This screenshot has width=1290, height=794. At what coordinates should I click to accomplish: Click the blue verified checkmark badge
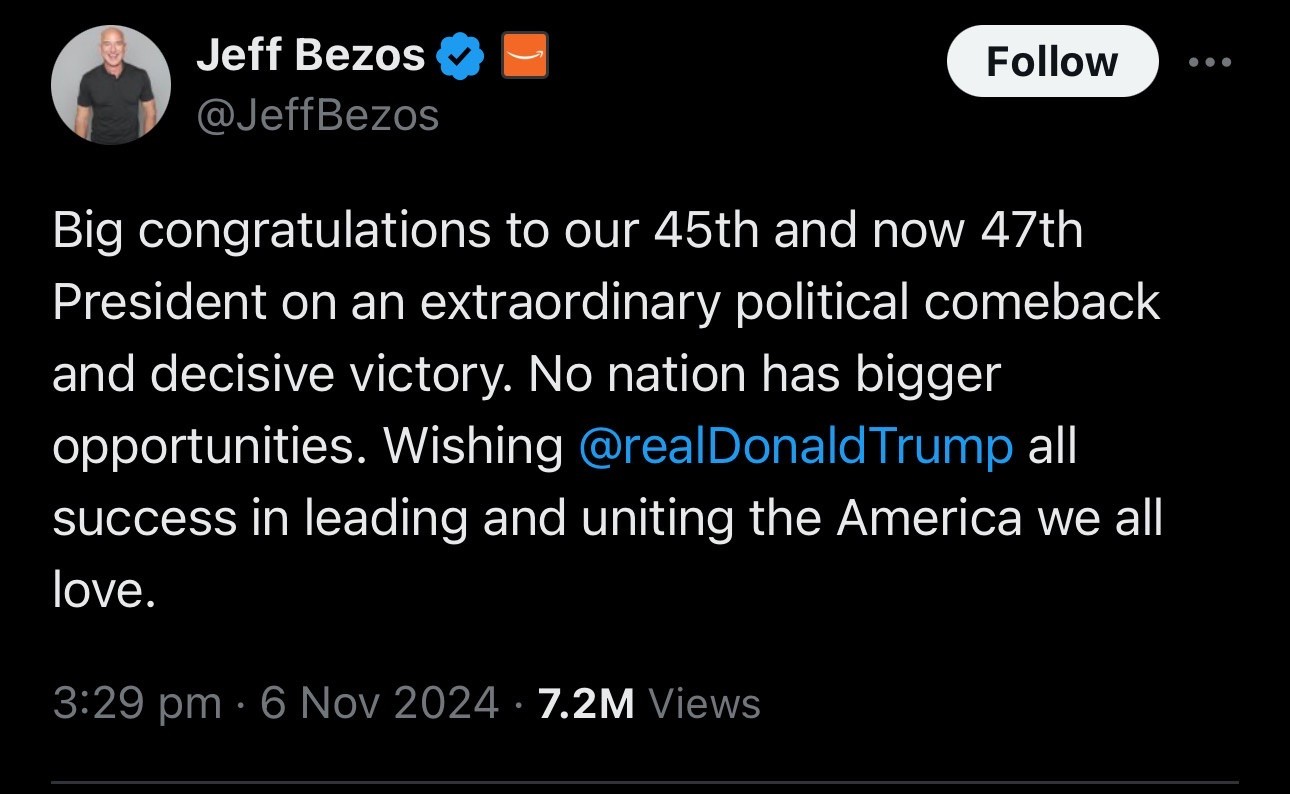[x=463, y=57]
